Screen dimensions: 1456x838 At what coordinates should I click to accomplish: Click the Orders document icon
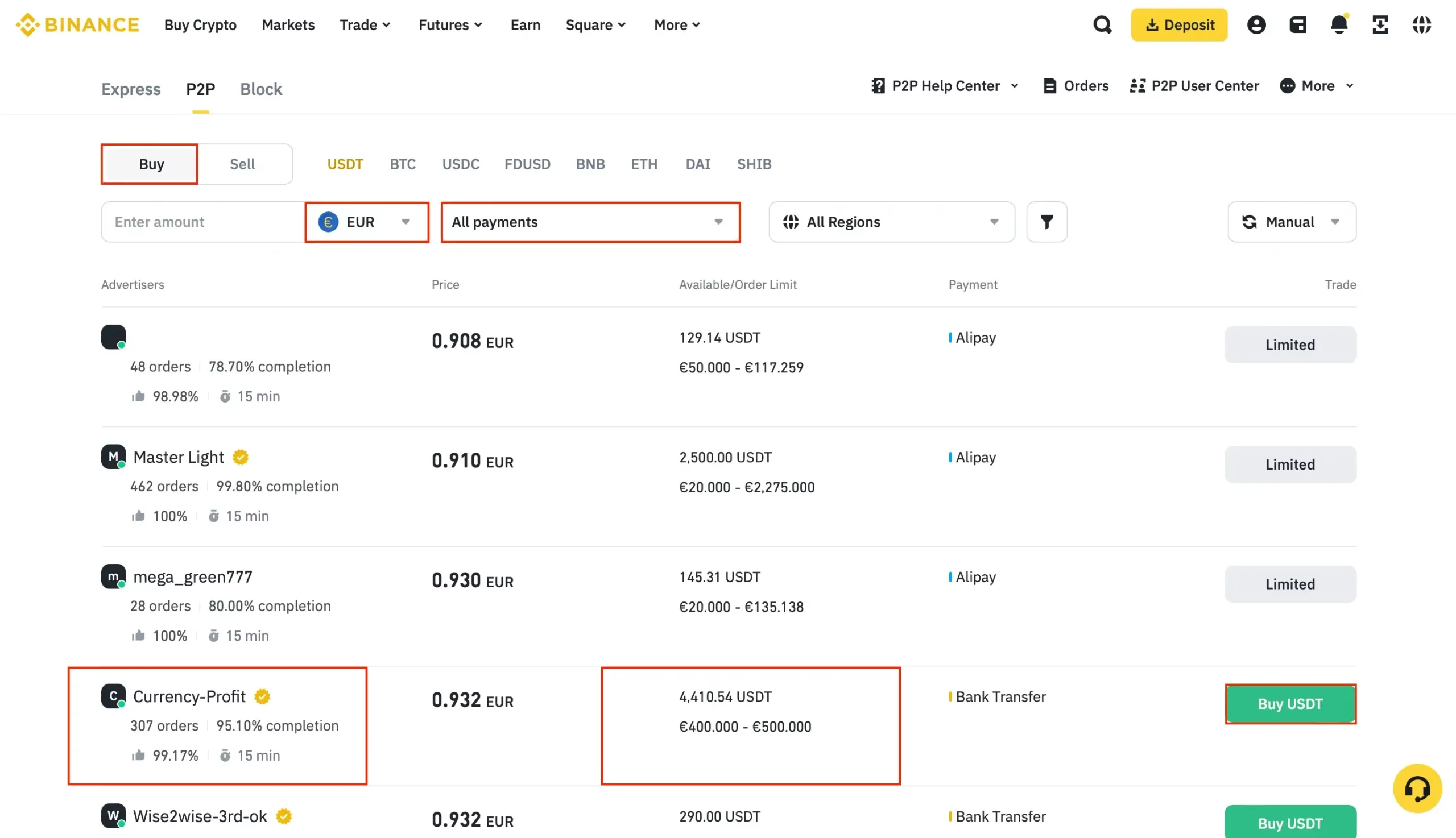pyautogui.click(x=1049, y=86)
